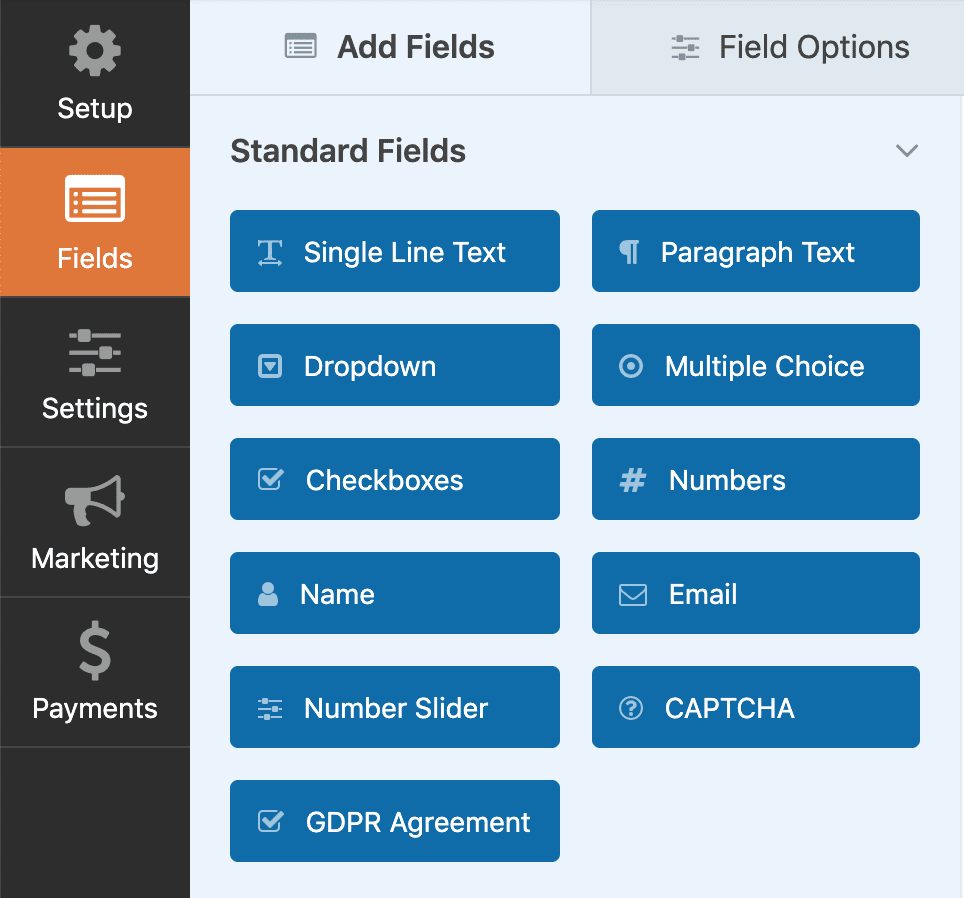Click the CAPTCHA question mark icon
Image resolution: width=964 pixels, height=898 pixels.
(x=631, y=708)
